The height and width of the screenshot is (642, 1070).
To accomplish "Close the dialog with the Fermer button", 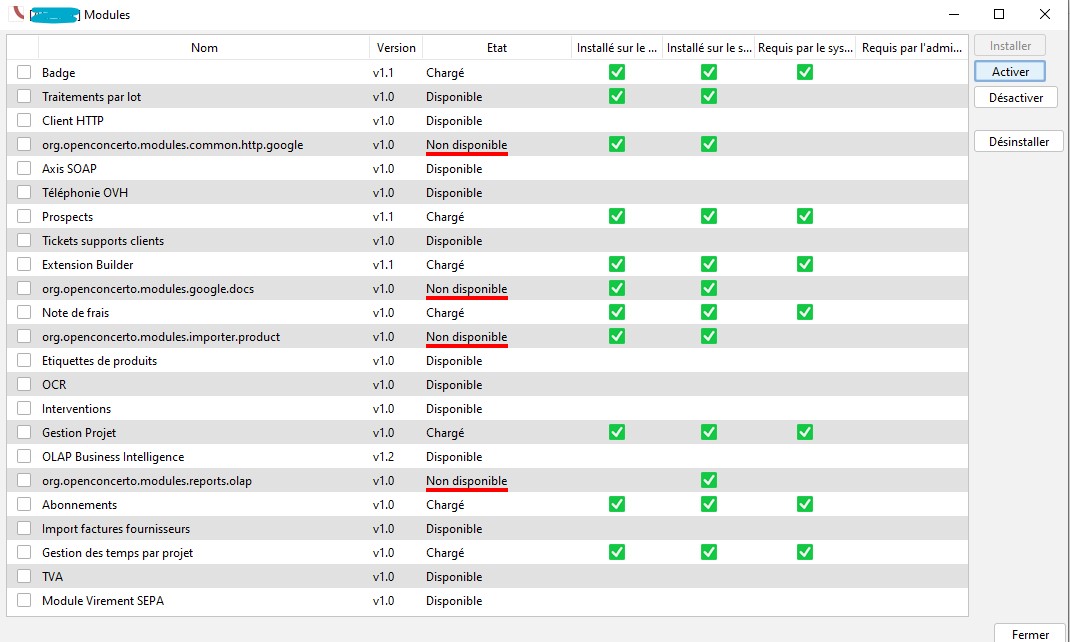I will (1030, 633).
